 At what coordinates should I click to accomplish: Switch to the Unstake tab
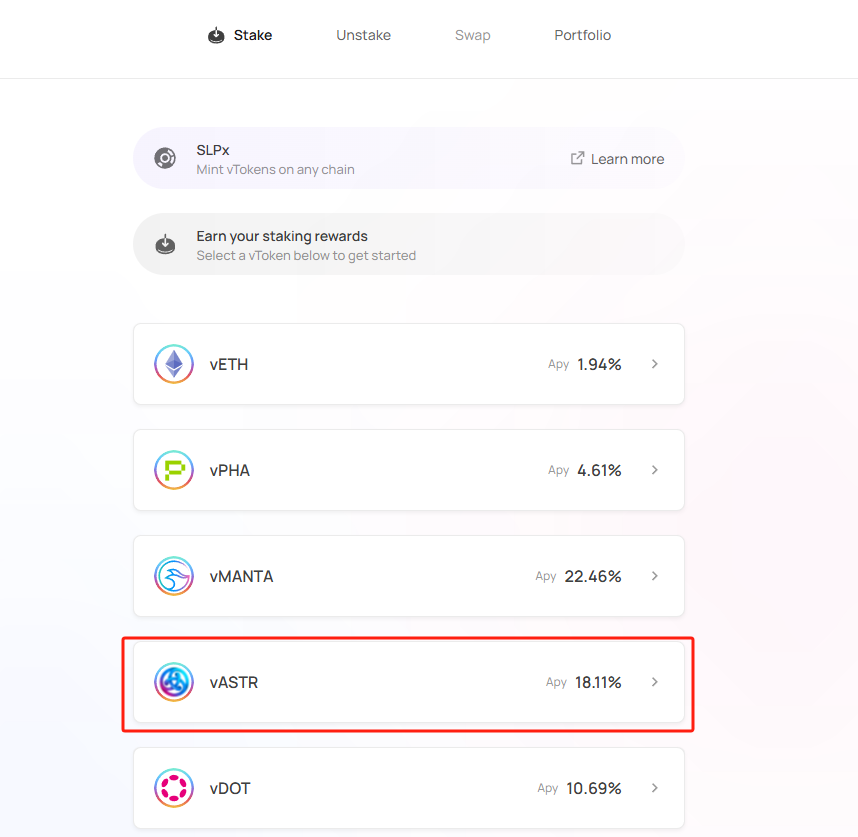coord(363,35)
